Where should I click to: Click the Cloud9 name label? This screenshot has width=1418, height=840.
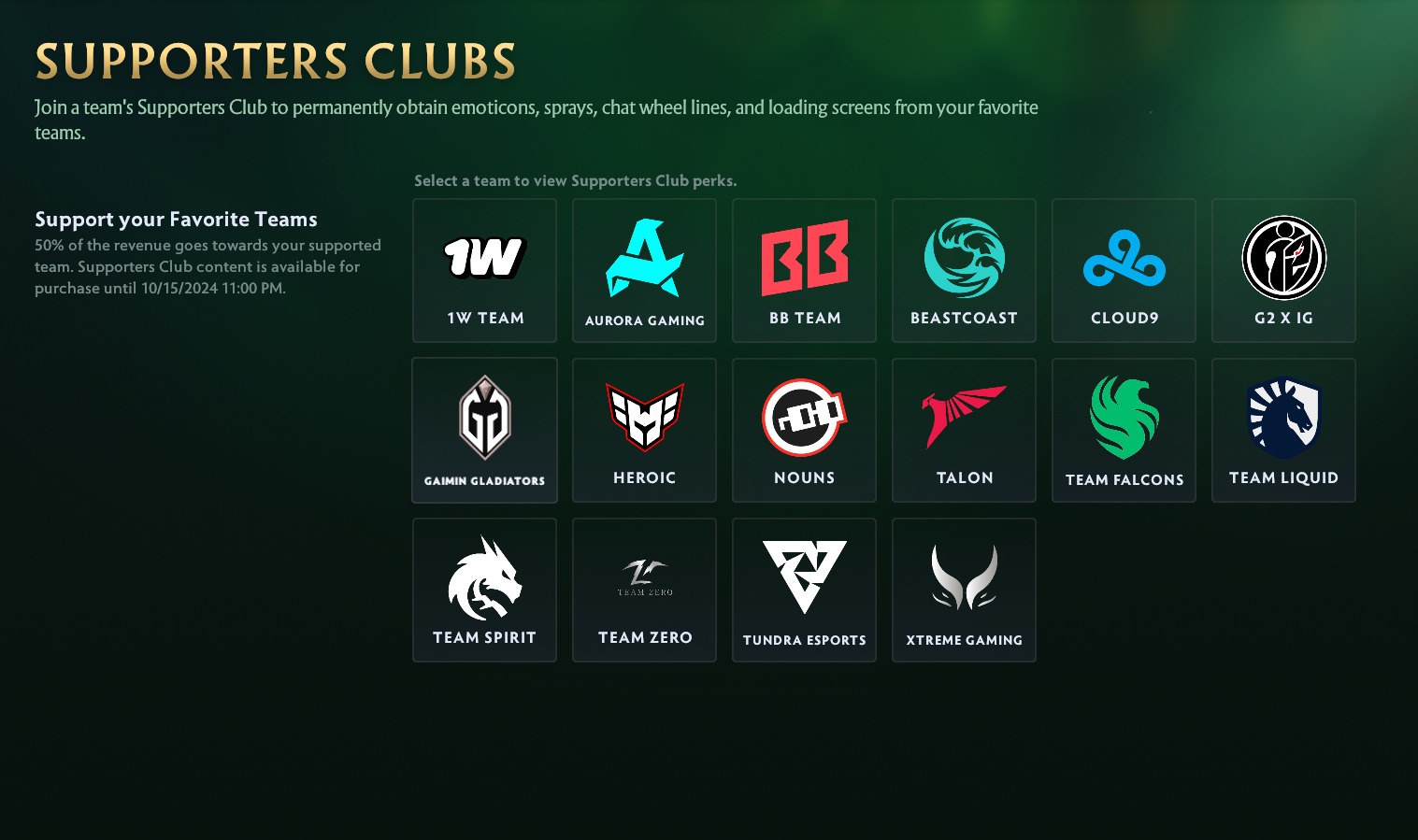pos(1124,318)
